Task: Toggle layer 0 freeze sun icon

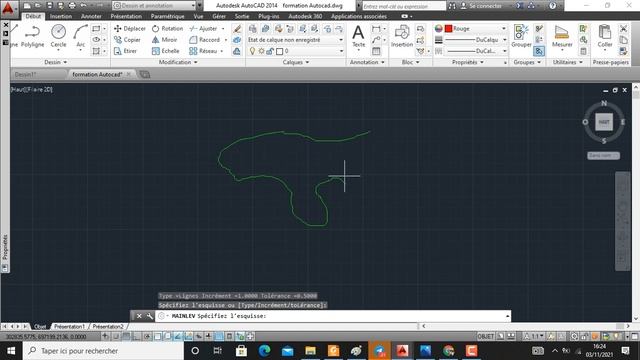Action: 261,51
